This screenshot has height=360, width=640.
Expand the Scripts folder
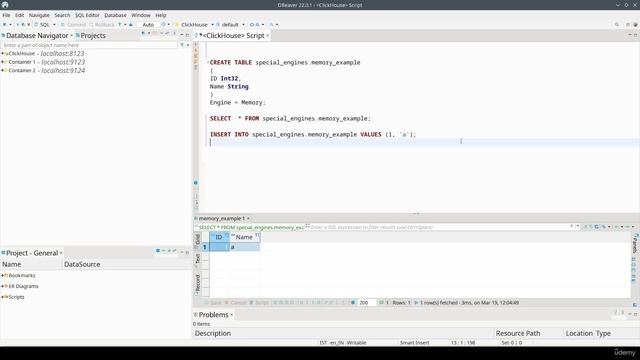coord(2,297)
